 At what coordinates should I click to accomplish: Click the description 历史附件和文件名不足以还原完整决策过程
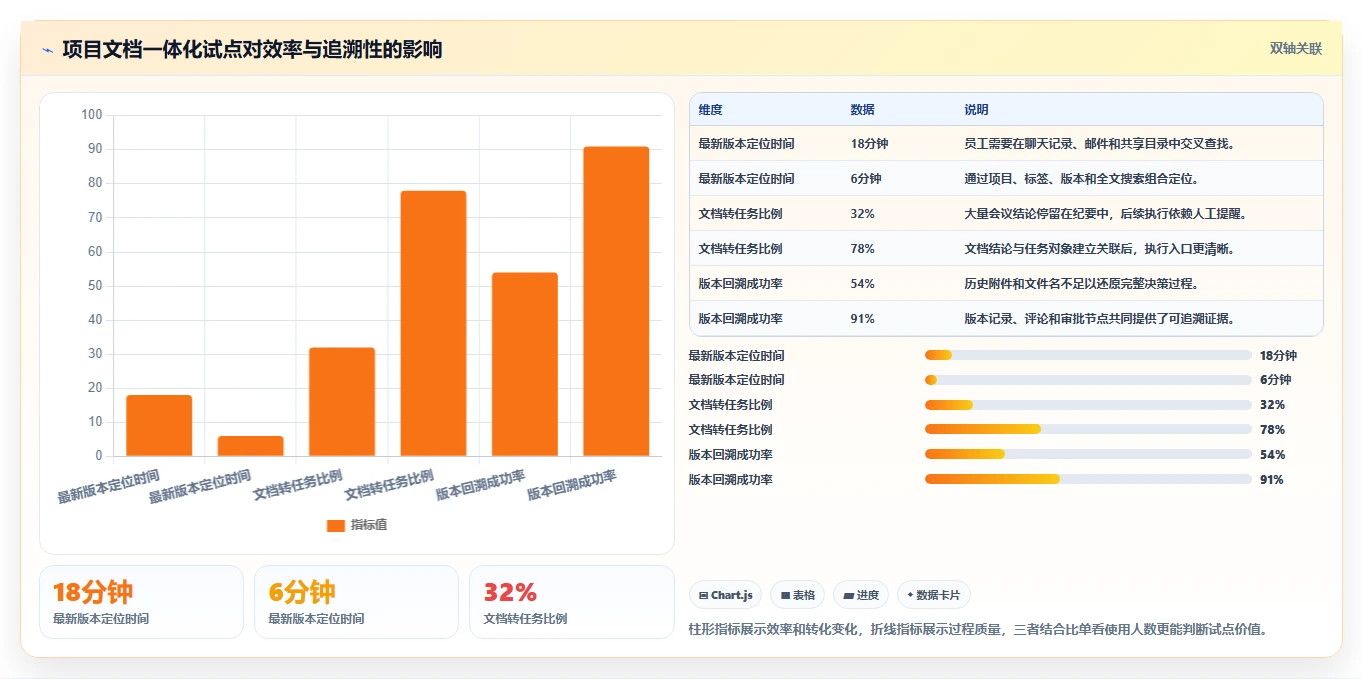point(1081,284)
